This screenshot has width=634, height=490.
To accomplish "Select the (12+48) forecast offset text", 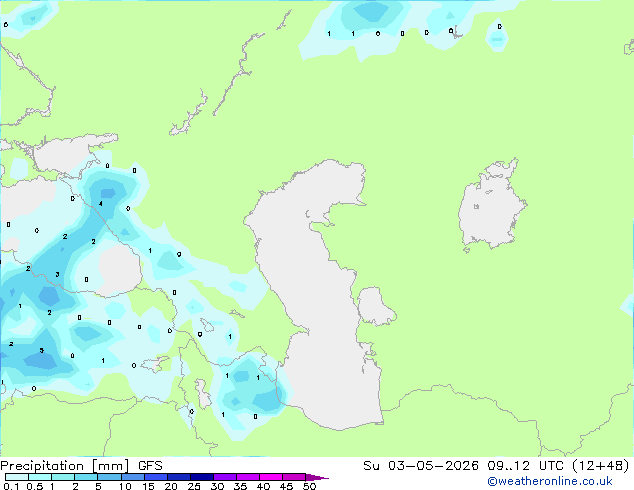I will [601, 466].
